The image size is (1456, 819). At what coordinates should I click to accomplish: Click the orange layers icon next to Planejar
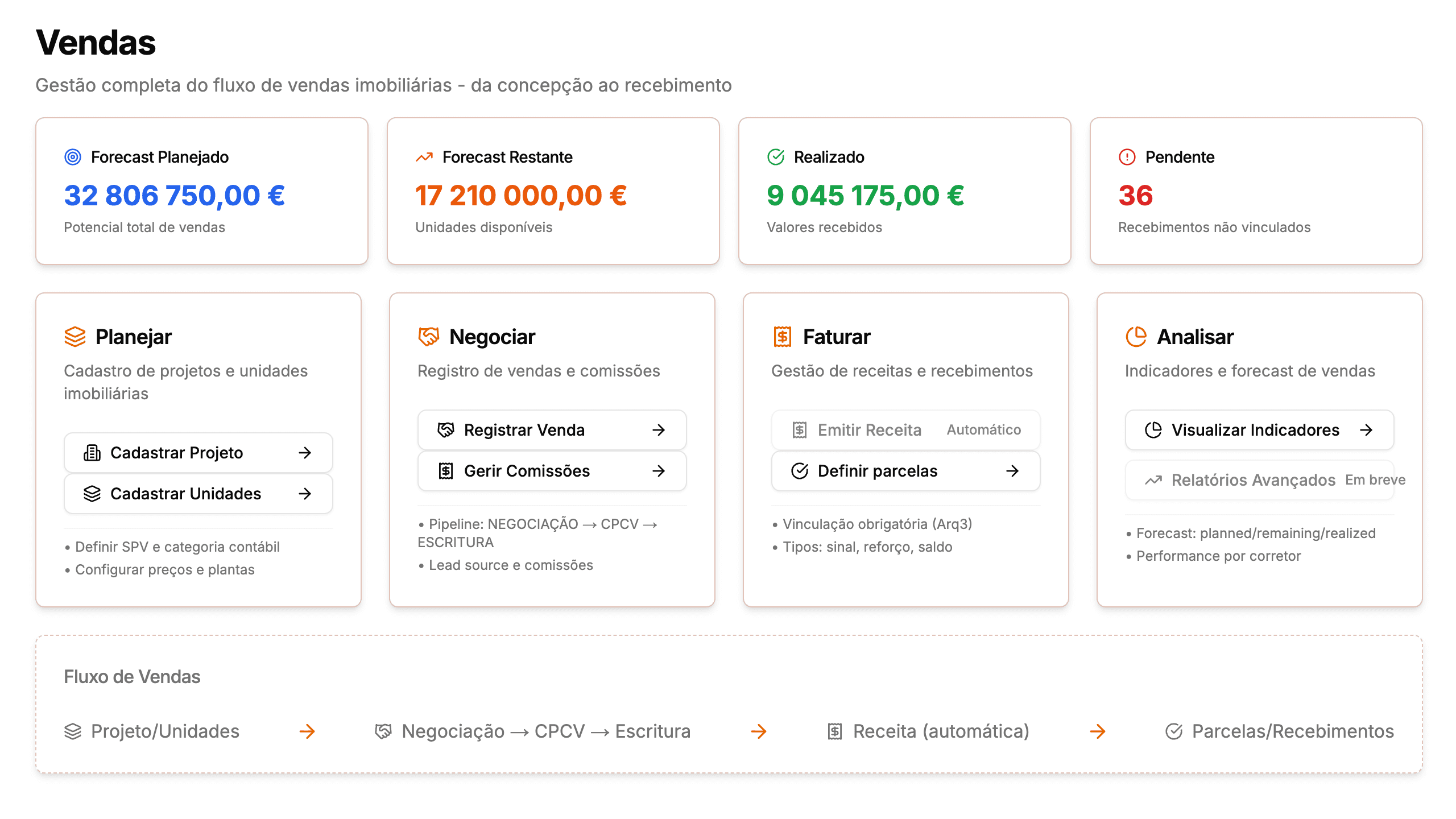pos(75,337)
